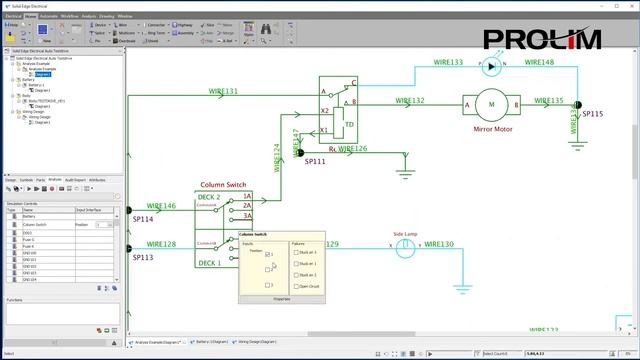Viewport: 640px width, 360px height.
Task: Select the Wire tool in ribbon
Action: (121, 25)
